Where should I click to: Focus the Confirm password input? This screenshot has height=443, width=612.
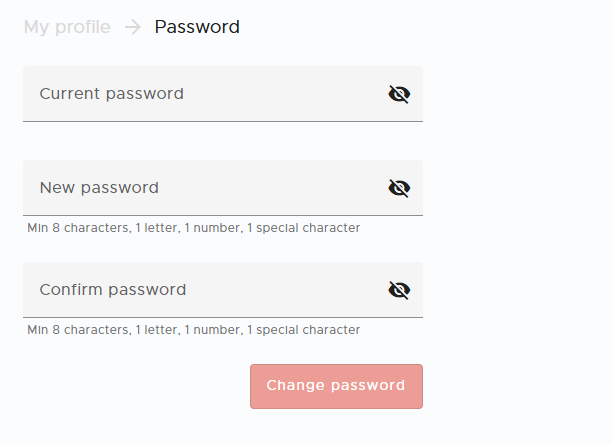pyautogui.click(x=200, y=290)
